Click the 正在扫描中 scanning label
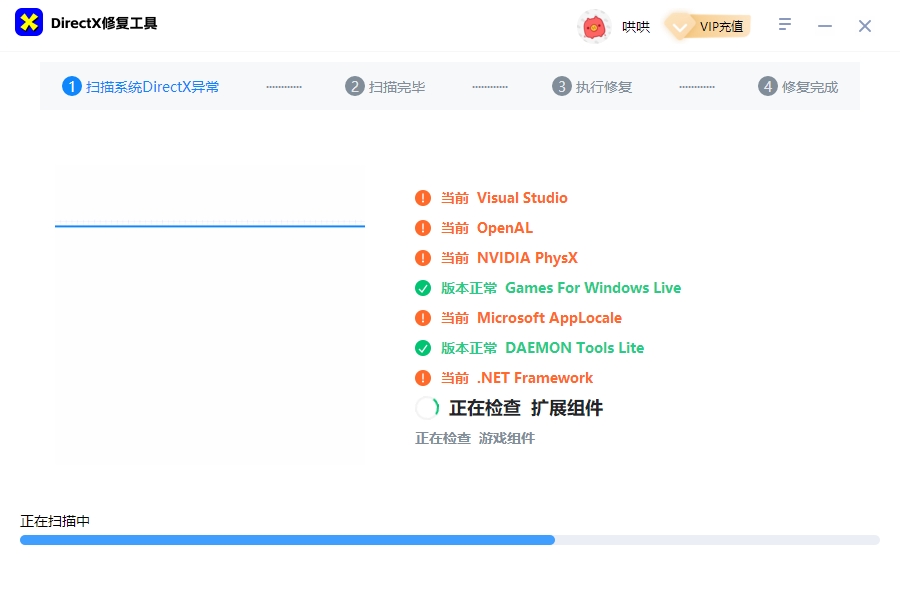Image resolution: width=900 pixels, height=600 pixels. pos(55,521)
